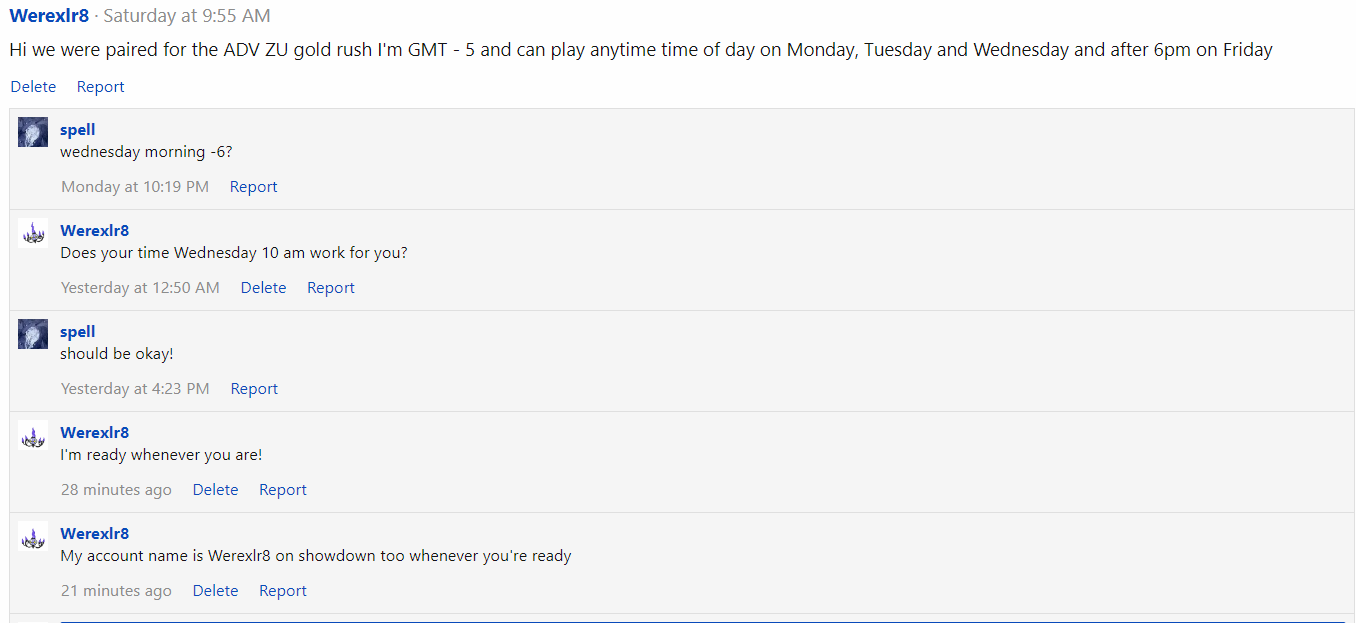
Task: Click the Werexlr8 name above "I'm ready whenever"
Action: tap(94, 433)
